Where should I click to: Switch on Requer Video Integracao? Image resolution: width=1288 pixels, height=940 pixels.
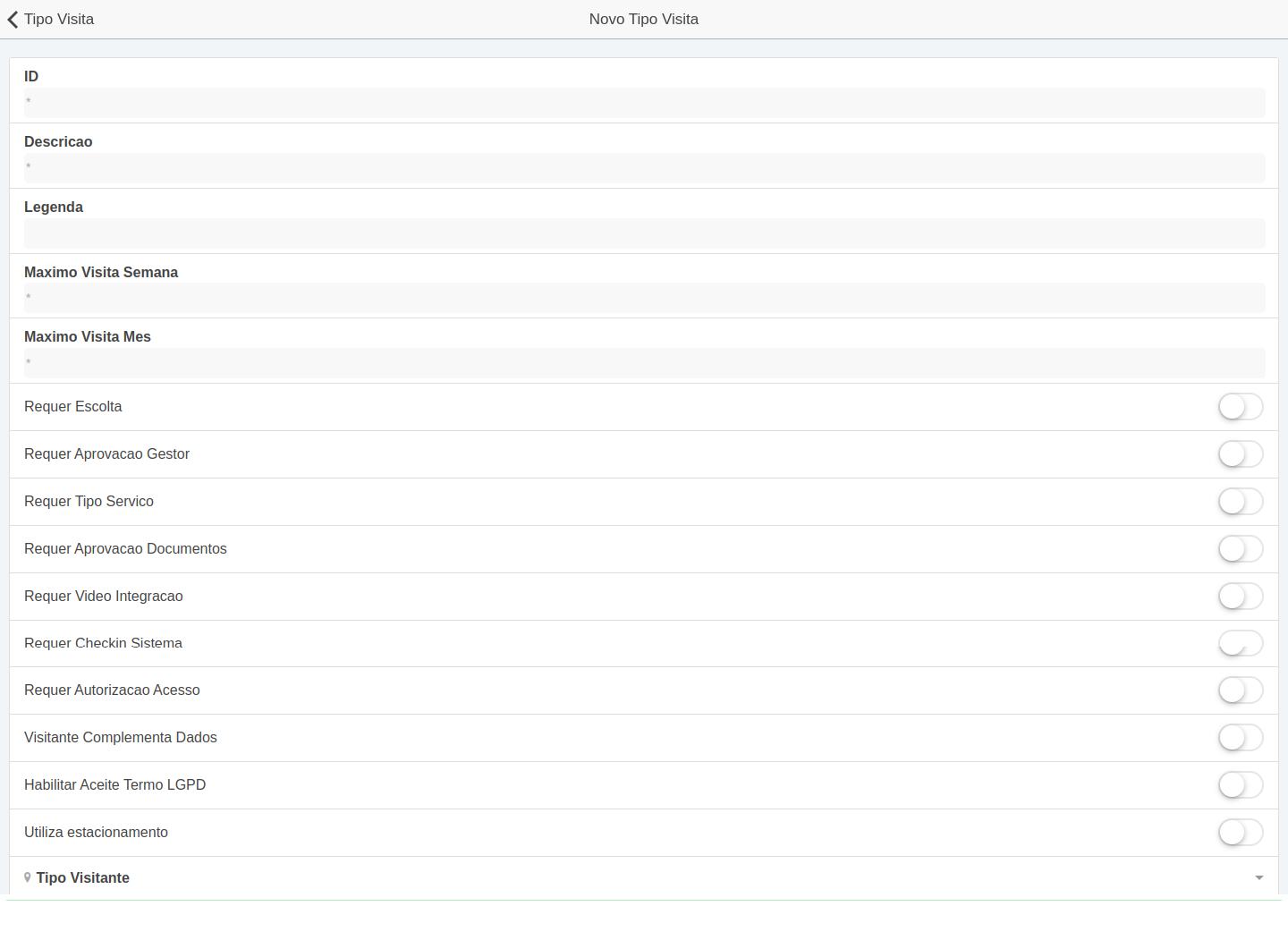(1240, 597)
